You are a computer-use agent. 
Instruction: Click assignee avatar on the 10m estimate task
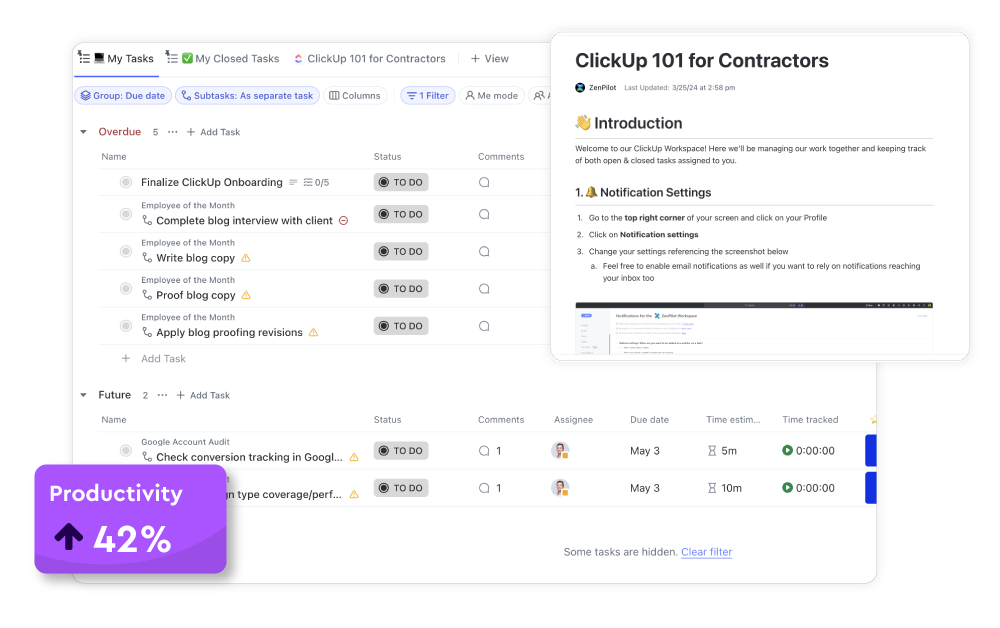(560, 488)
